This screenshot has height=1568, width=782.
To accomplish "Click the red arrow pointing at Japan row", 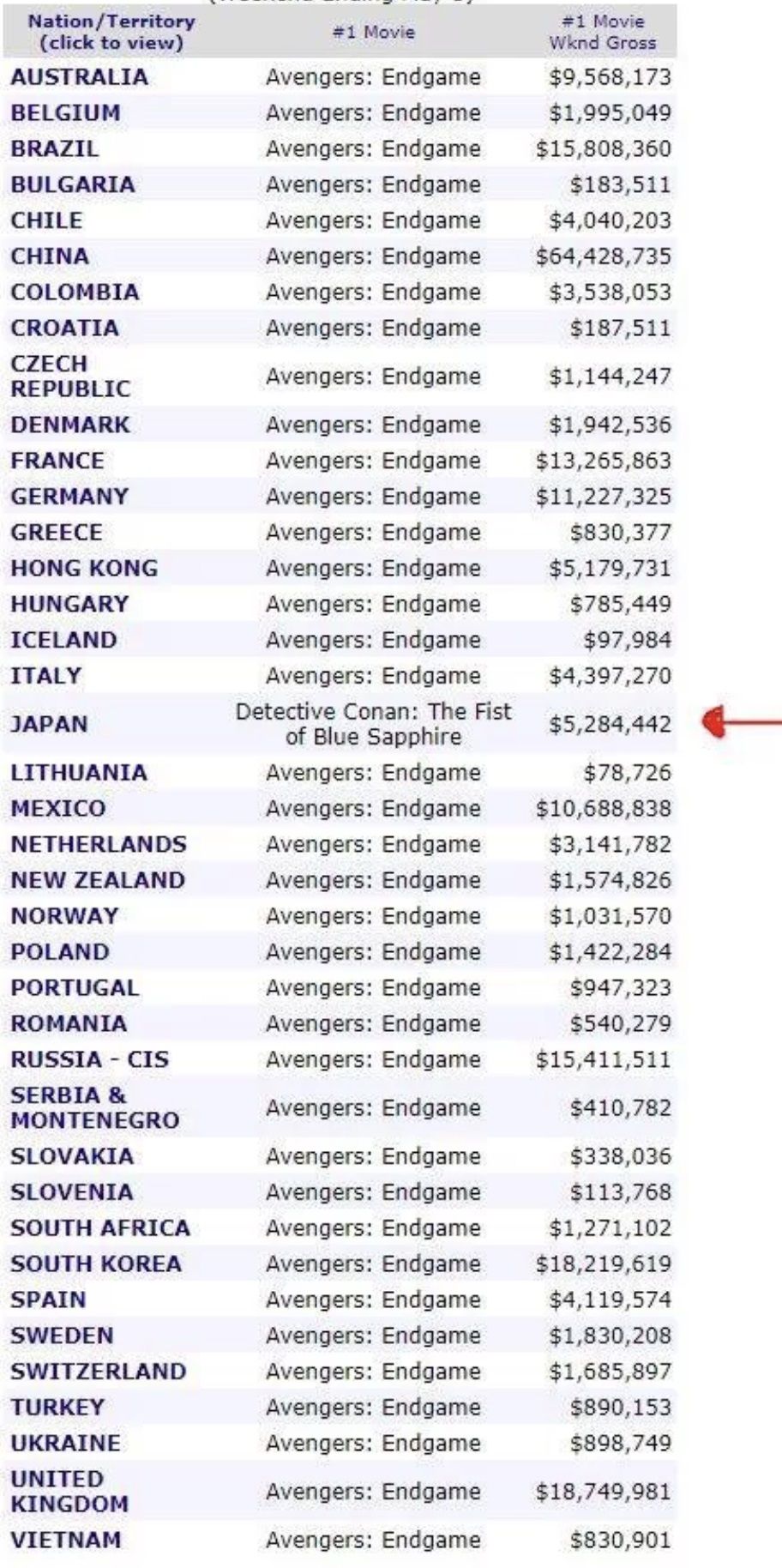I will point(741,723).
